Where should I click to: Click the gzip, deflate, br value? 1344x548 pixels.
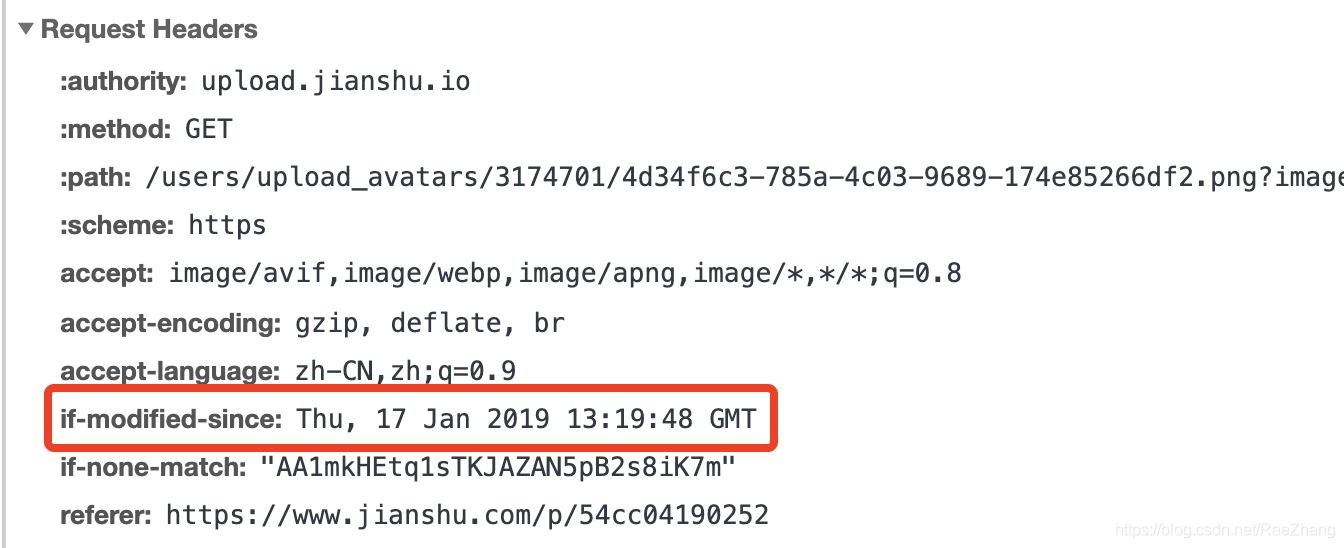431,324
